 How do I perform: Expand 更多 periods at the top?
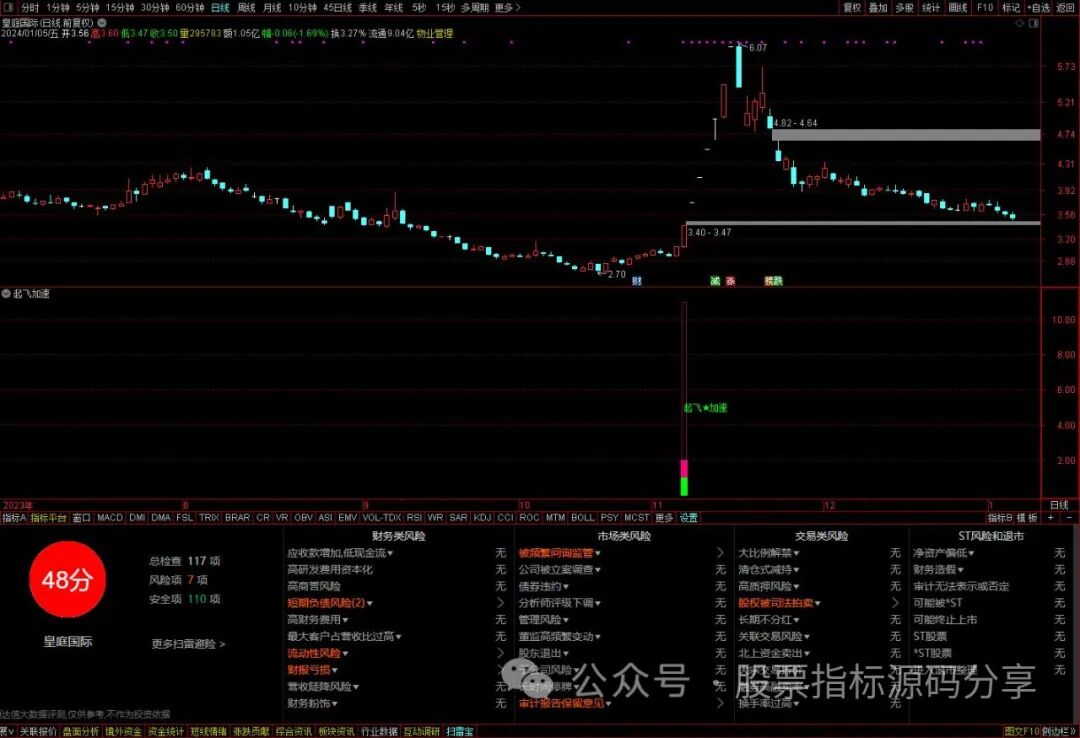(x=507, y=8)
